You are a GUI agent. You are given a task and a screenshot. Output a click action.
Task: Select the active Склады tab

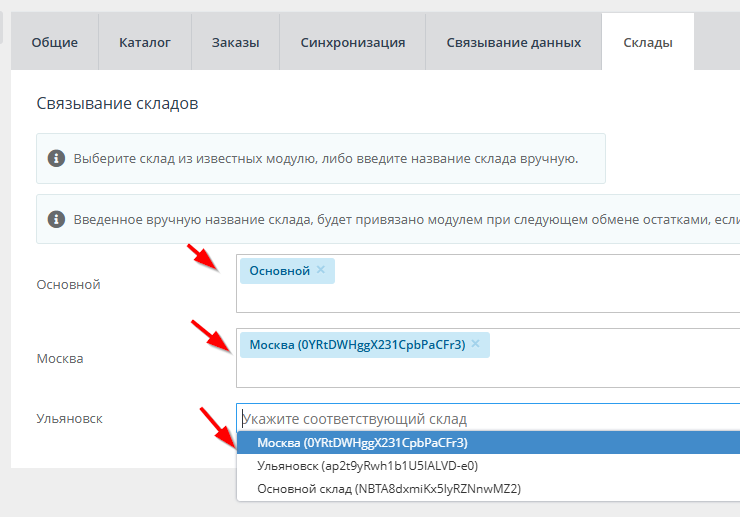pyautogui.click(x=647, y=42)
